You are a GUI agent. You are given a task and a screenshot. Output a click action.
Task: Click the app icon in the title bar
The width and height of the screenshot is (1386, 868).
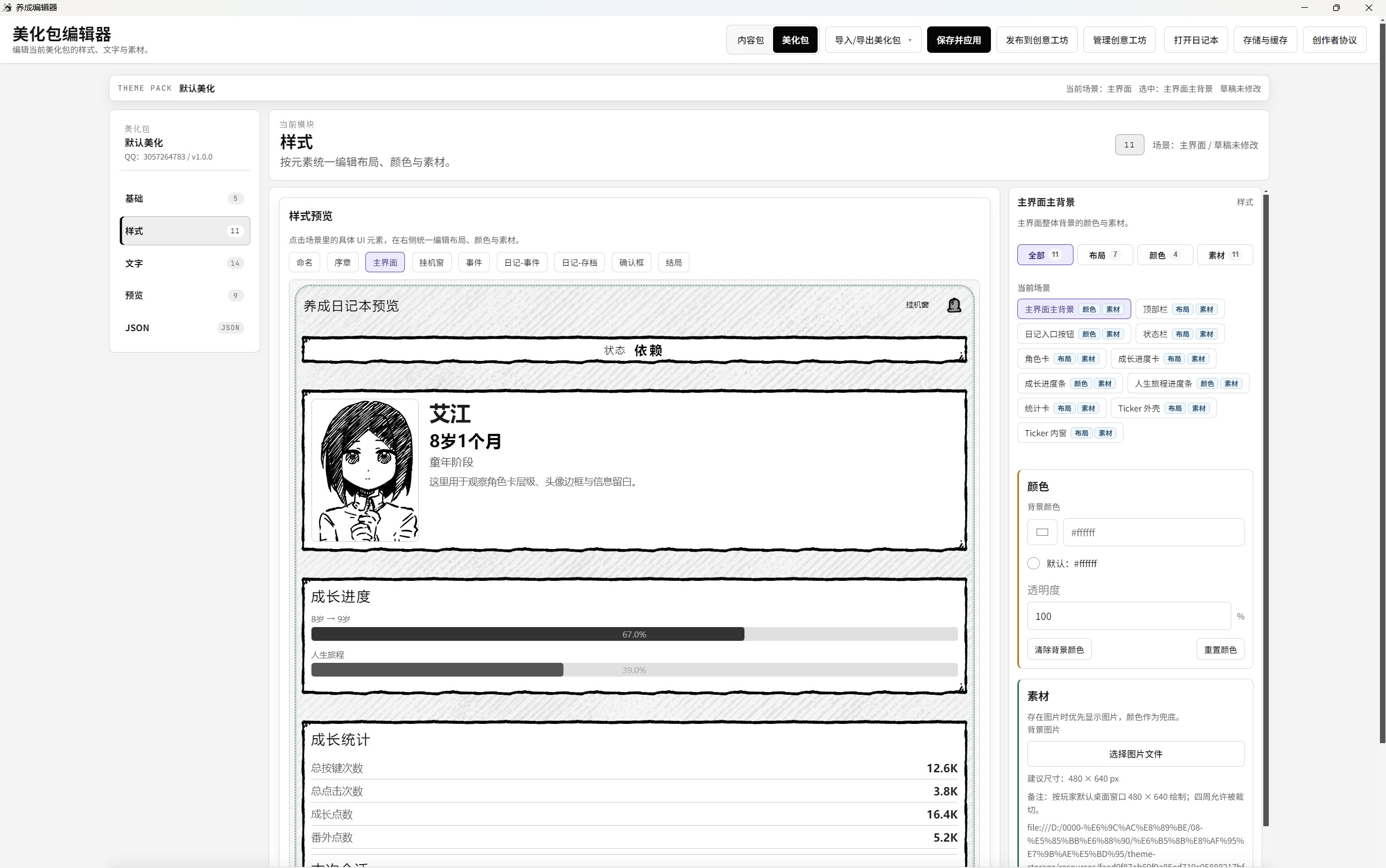7,8
